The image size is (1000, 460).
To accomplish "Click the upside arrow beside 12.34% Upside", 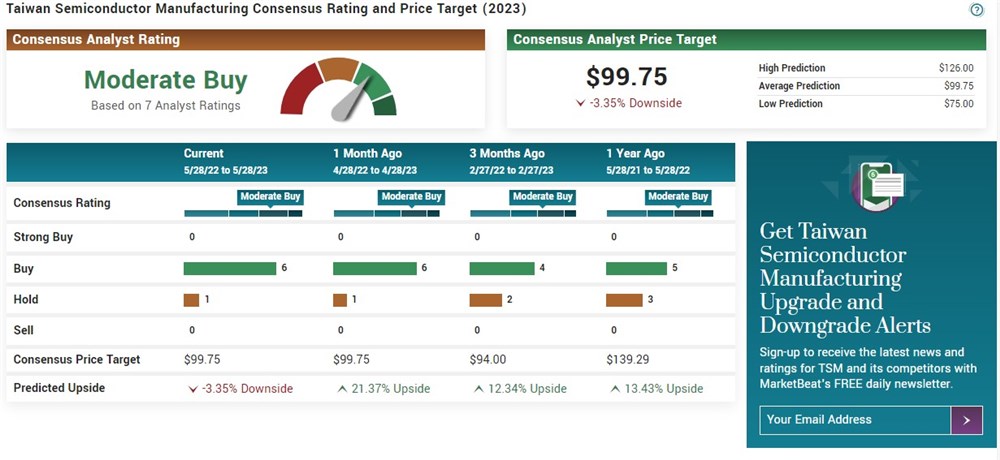I will click(478, 388).
